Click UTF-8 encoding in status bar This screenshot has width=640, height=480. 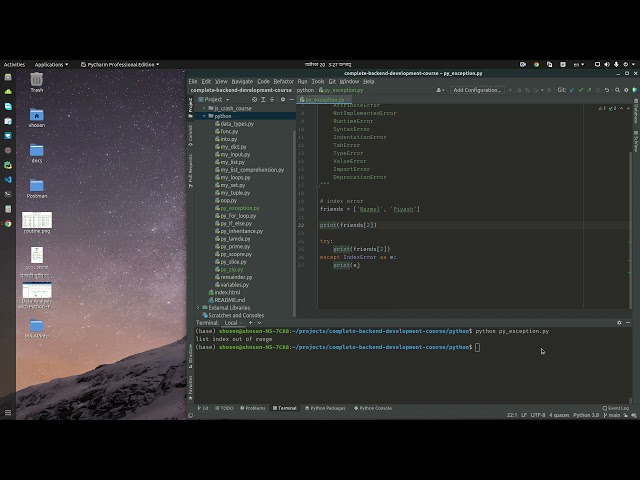pos(538,416)
